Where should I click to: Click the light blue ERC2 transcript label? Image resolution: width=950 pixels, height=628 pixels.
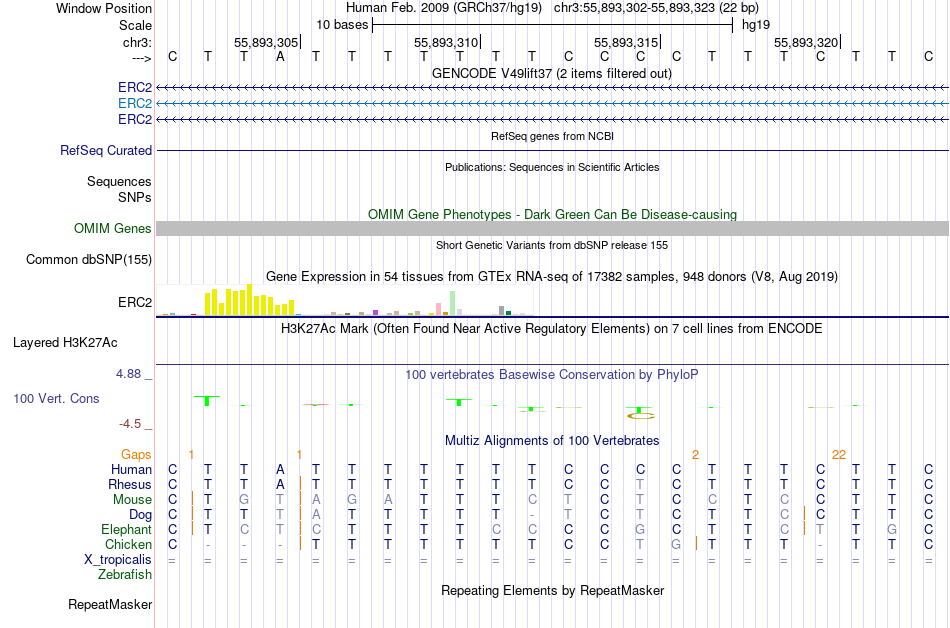click(135, 104)
